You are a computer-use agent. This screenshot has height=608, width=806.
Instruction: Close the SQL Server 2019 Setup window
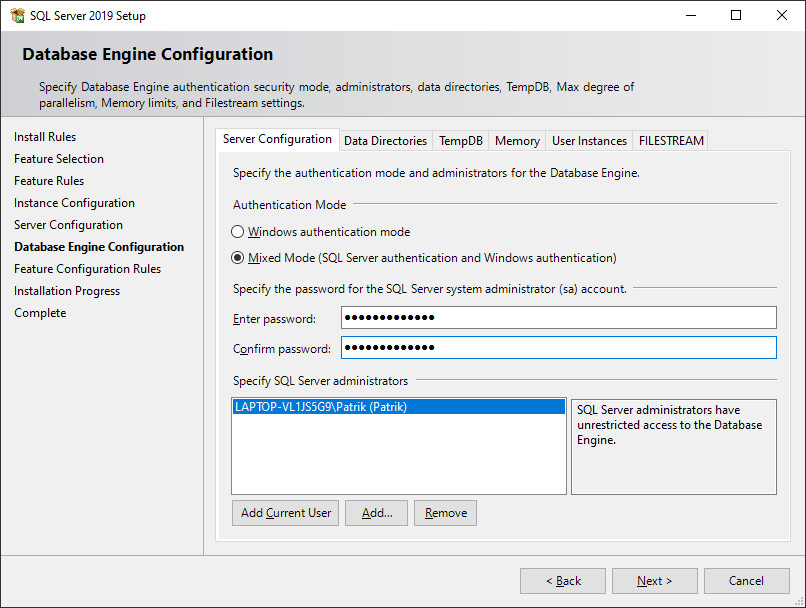pyautogui.click(x=782, y=15)
